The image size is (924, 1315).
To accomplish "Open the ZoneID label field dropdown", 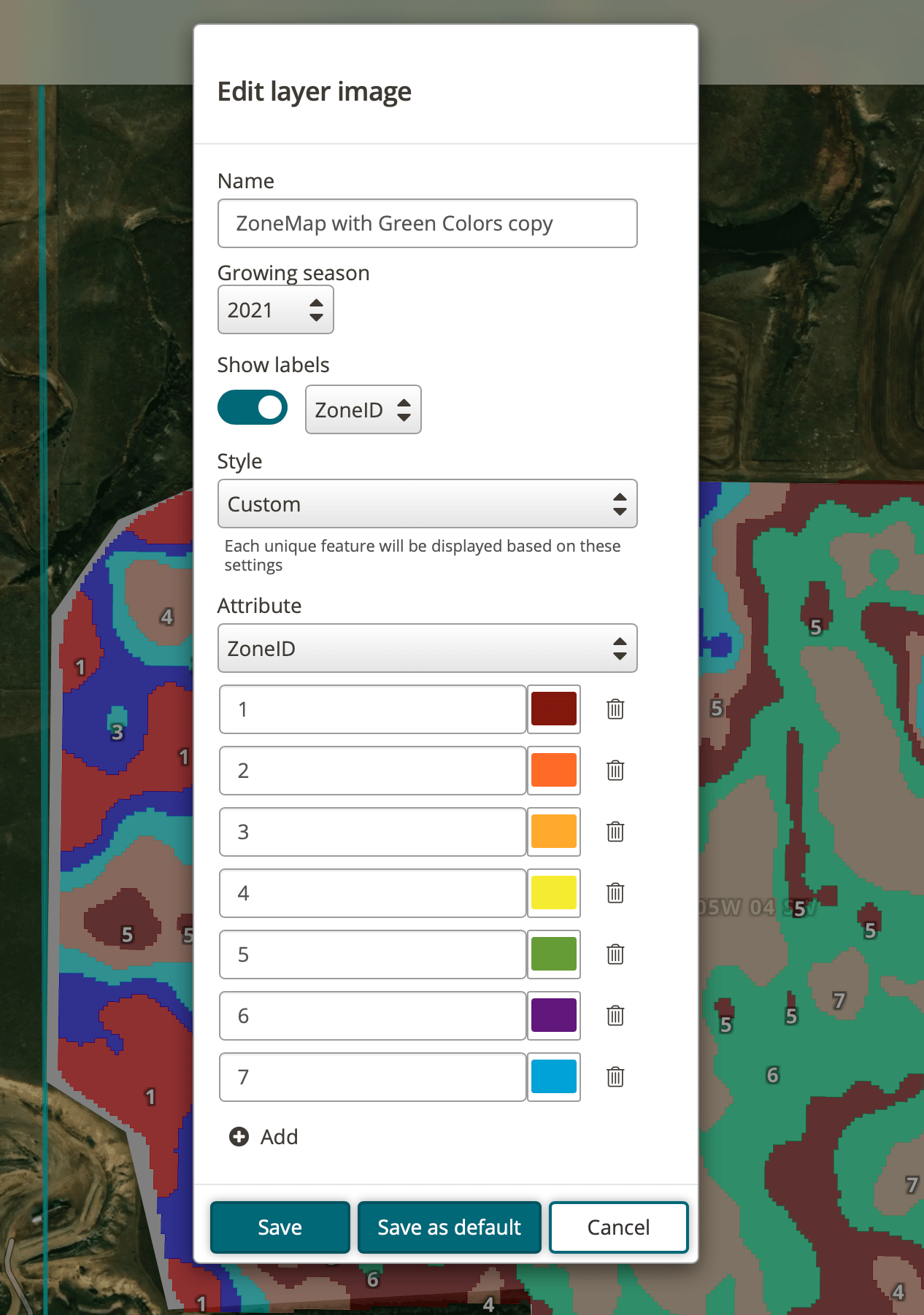I will point(363,409).
